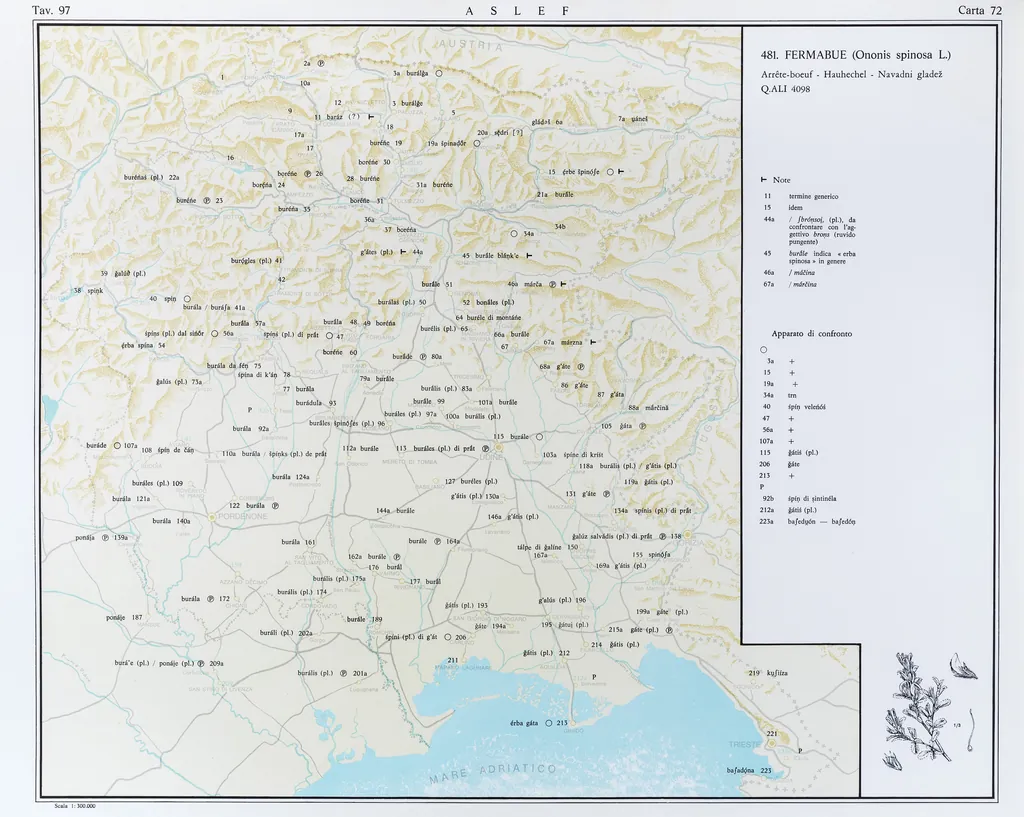Click the circled P symbol beside 2a
1024x817 pixels.
point(321,63)
